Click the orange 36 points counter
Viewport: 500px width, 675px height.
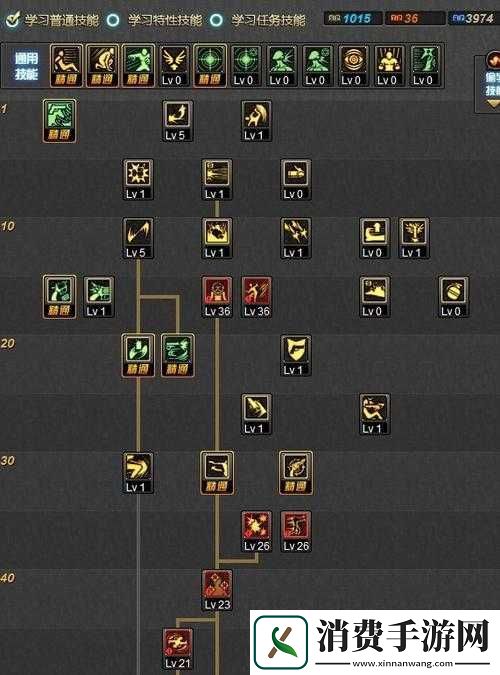[414, 19]
